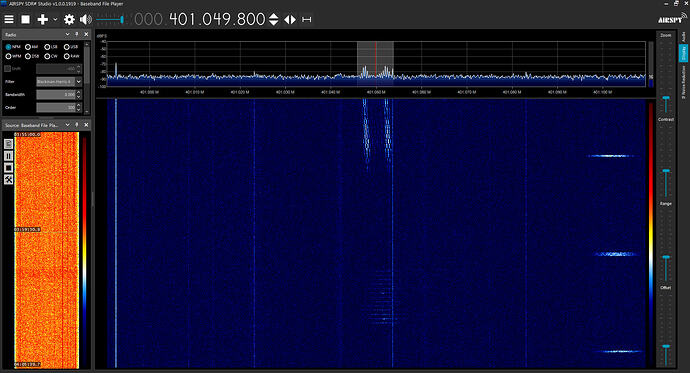Toggle the left-right tuning style icon
This screenshot has height=373, width=690.
click(x=290, y=19)
